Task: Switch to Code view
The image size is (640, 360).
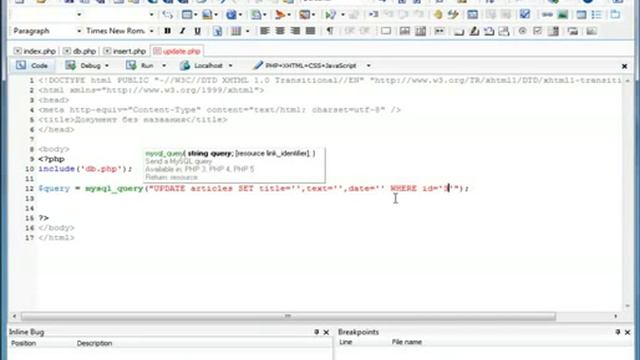Action: pyautogui.click(x=32, y=65)
